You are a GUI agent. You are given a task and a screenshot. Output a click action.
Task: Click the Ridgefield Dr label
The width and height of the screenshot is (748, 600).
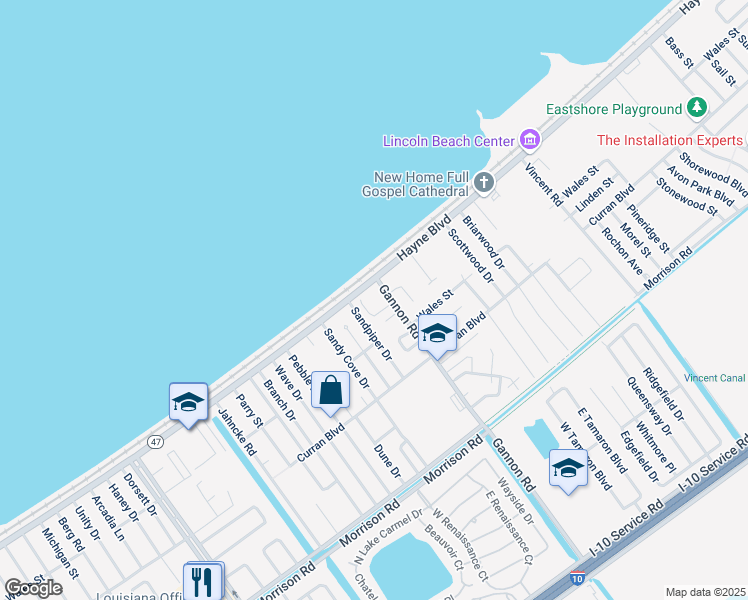point(663,394)
